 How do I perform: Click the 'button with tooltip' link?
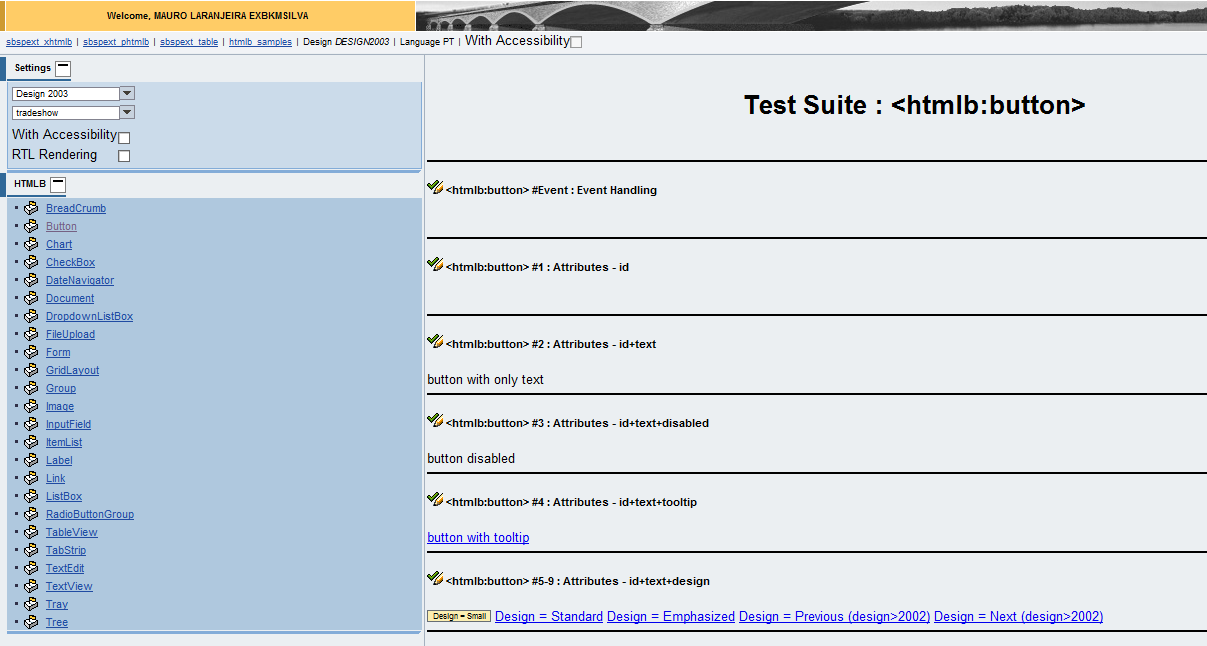(478, 538)
